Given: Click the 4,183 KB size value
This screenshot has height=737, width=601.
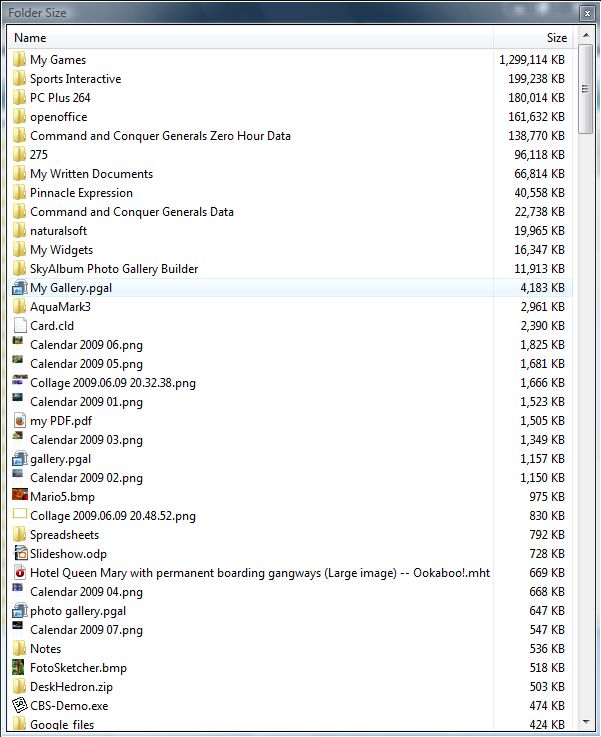Looking at the screenshot, I should click(542, 288).
